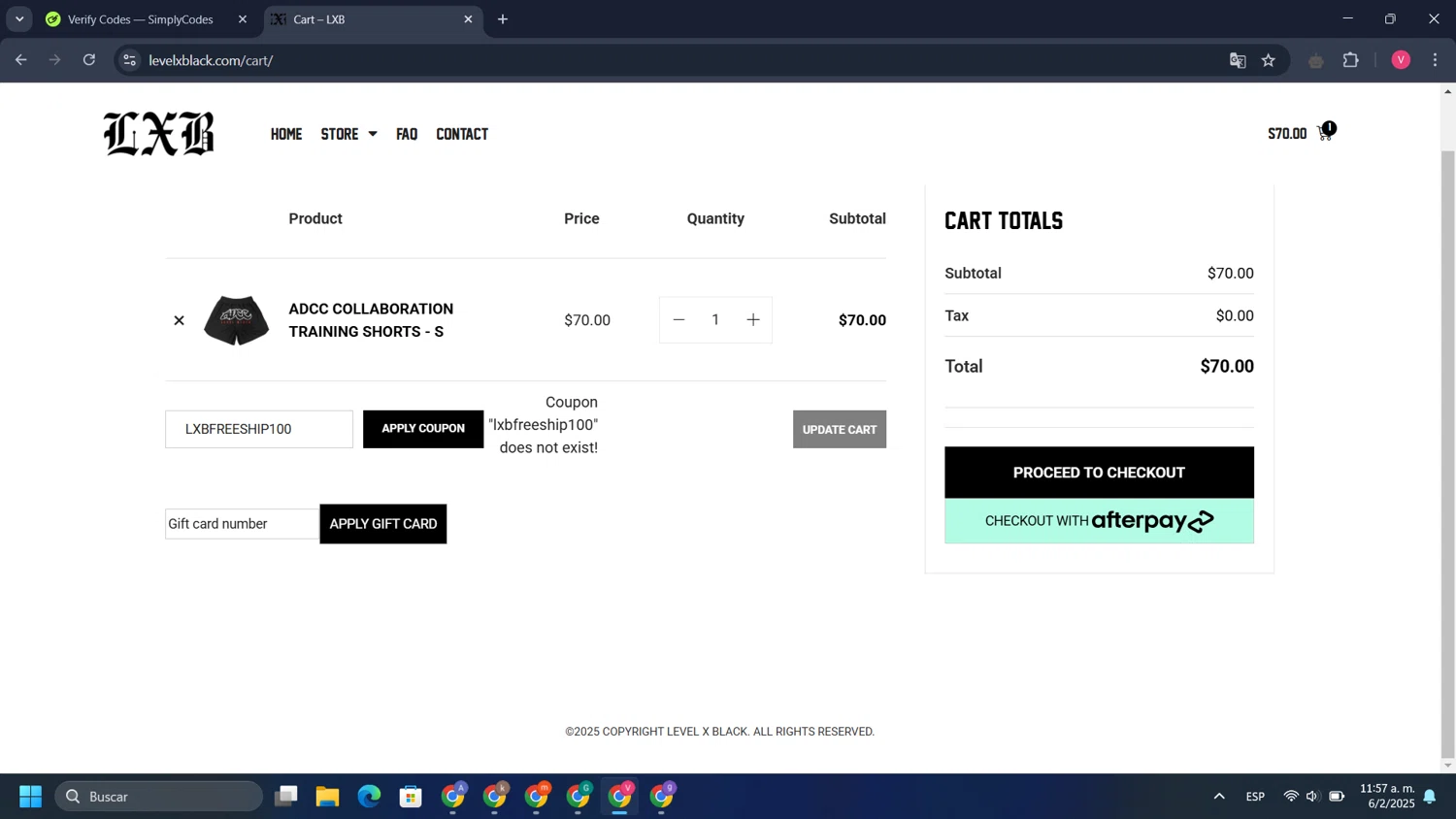Click the Tax $0.00 value
This screenshot has height=819, width=1456.
coord(1235,315)
